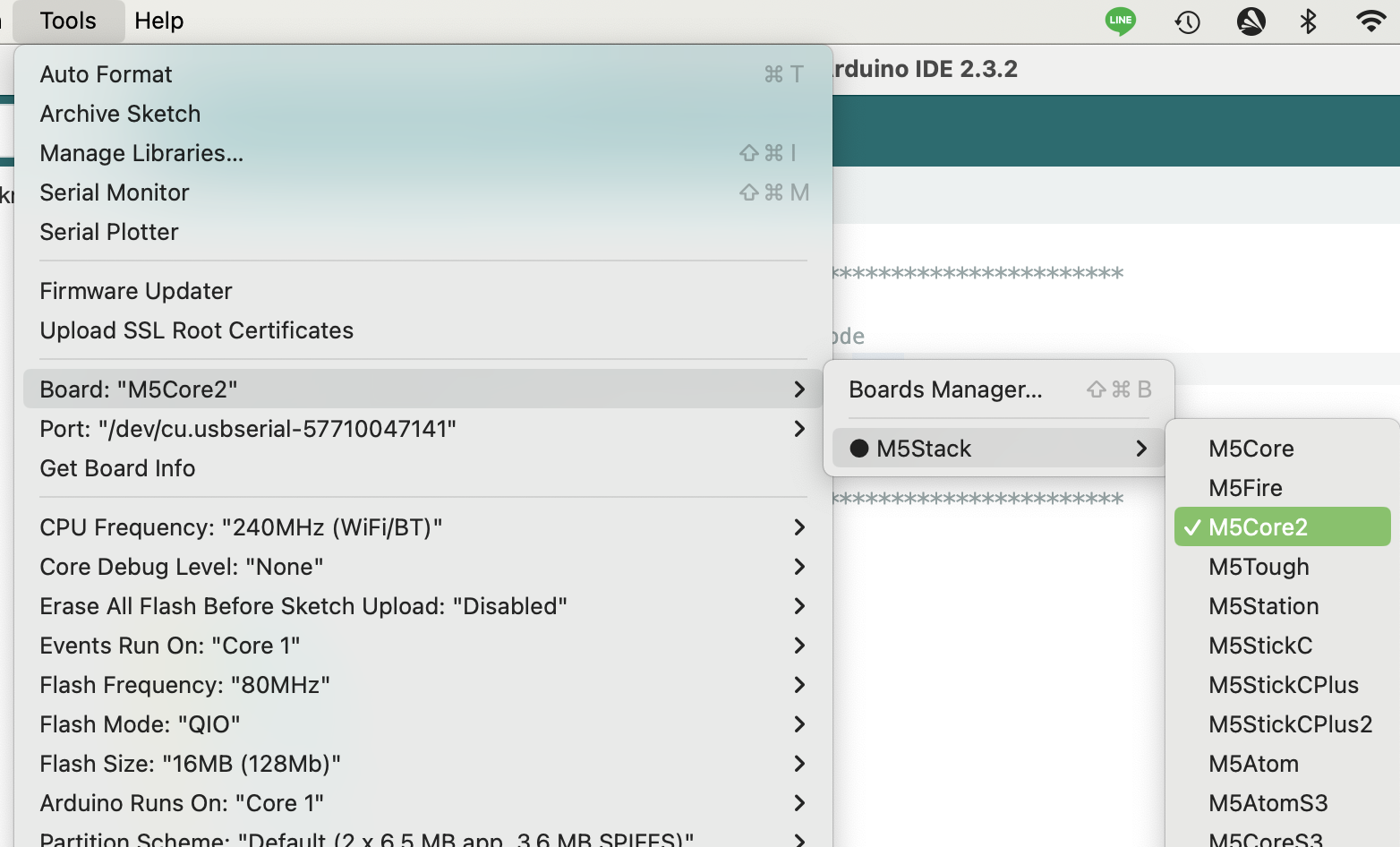Open Manage Libraries...
This screenshot has width=1400, height=847.
click(423, 153)
